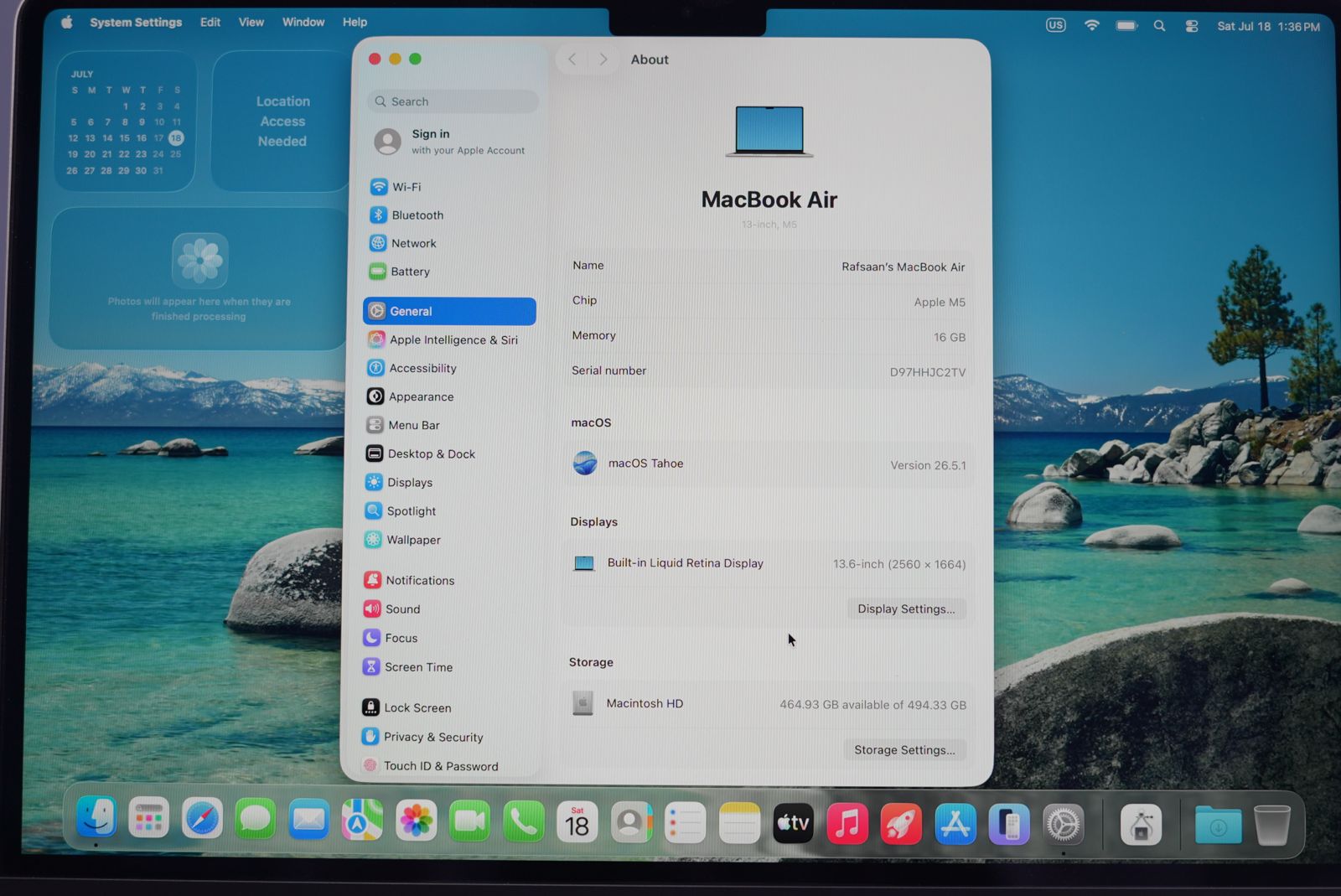
Task: Sign in with your Apple Account
Action: pos(451,142)
